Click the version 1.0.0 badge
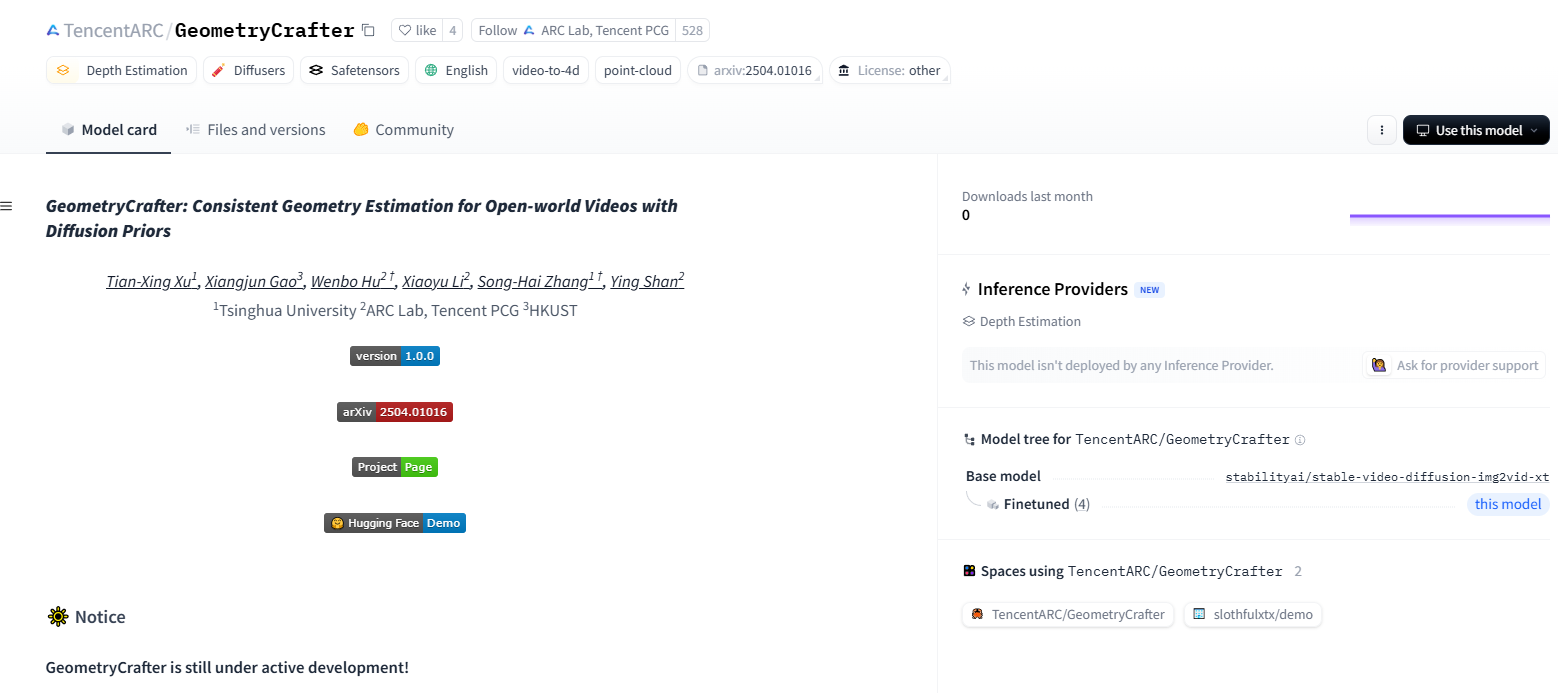 click(x=395, y=356)
